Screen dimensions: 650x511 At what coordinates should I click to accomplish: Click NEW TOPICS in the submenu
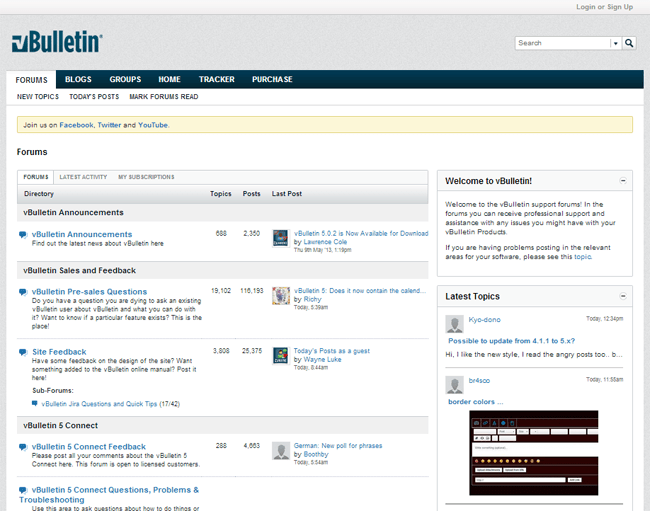[38, 97]
